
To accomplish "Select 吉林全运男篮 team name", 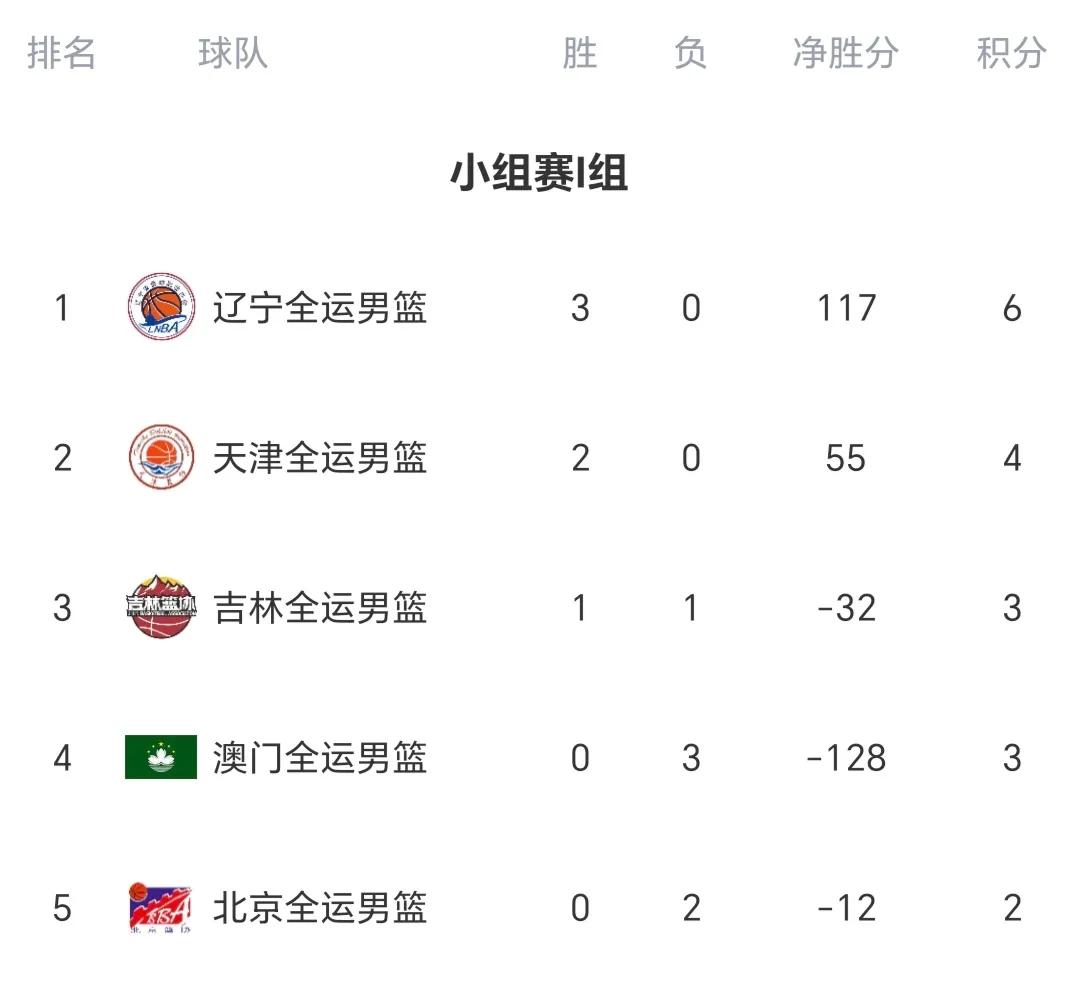I will pyautogui.click(x=320, y=607).
